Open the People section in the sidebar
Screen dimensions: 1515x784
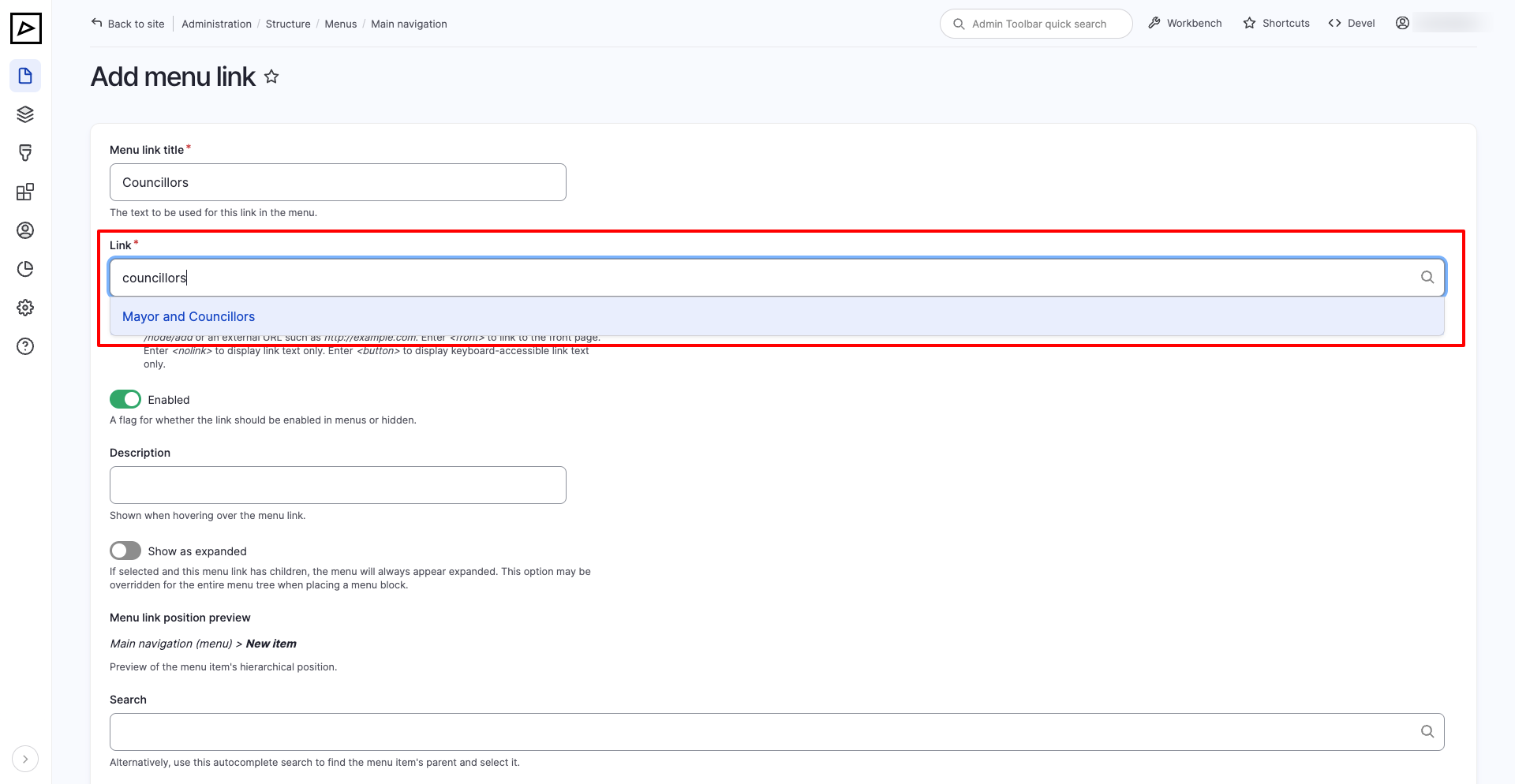click(25, 230)
